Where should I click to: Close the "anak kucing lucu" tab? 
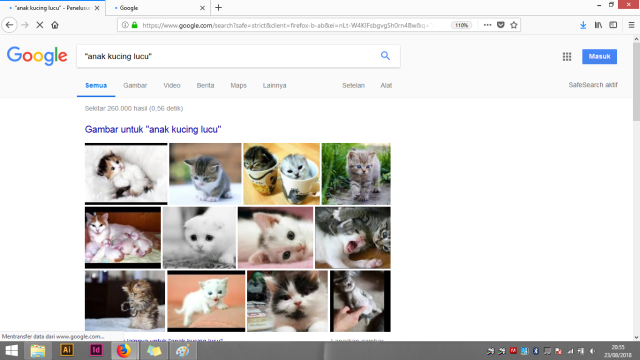[x=97, y=8]
